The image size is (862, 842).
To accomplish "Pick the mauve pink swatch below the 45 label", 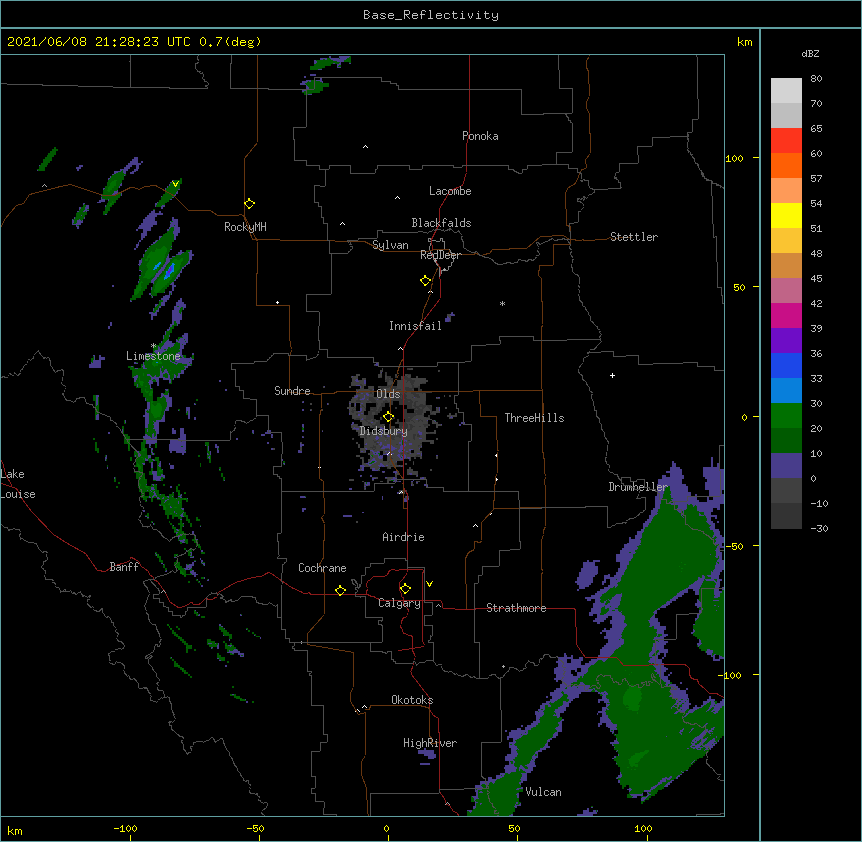I will coord(786,290).
